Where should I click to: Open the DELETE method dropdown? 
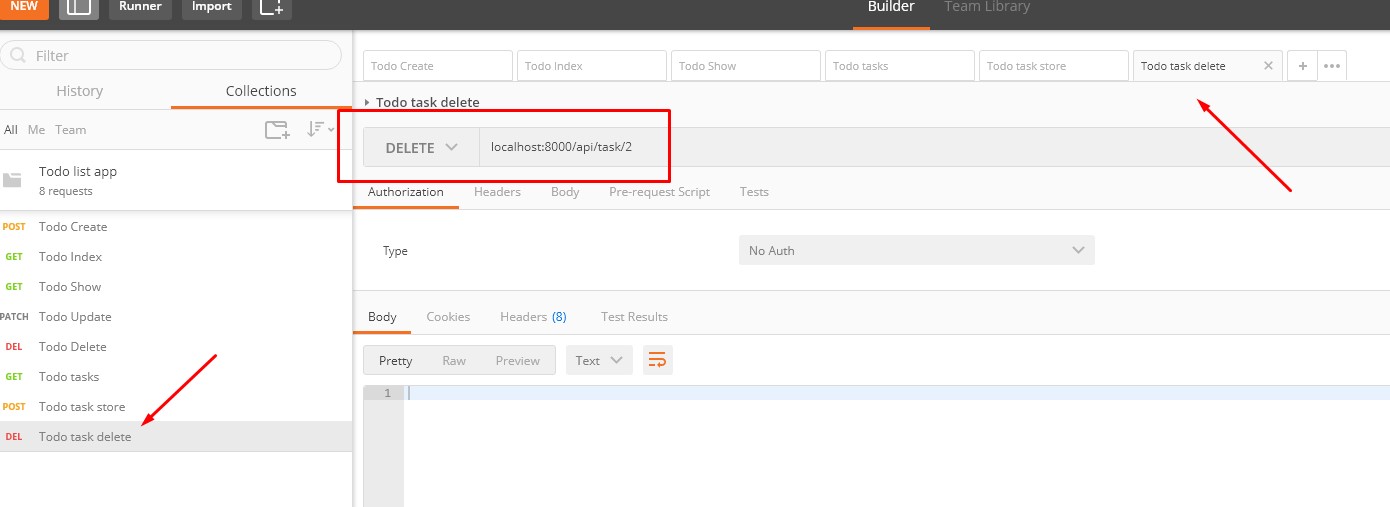tap(421, 147)
